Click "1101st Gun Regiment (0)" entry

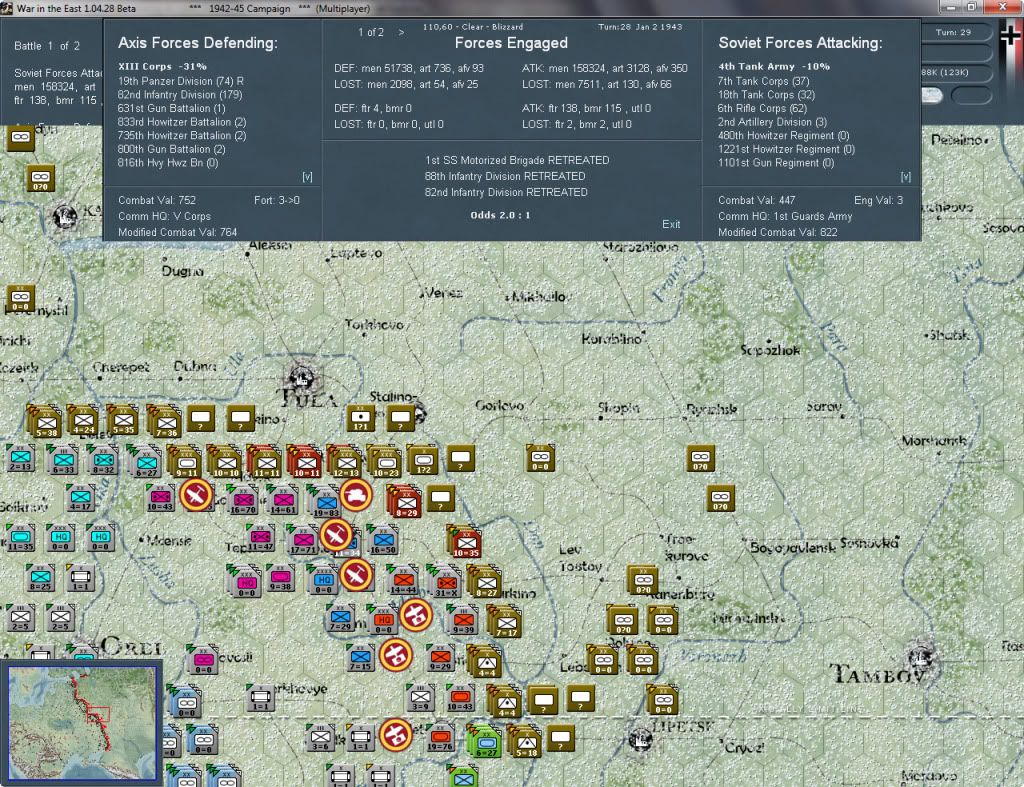tap(776, 163)
